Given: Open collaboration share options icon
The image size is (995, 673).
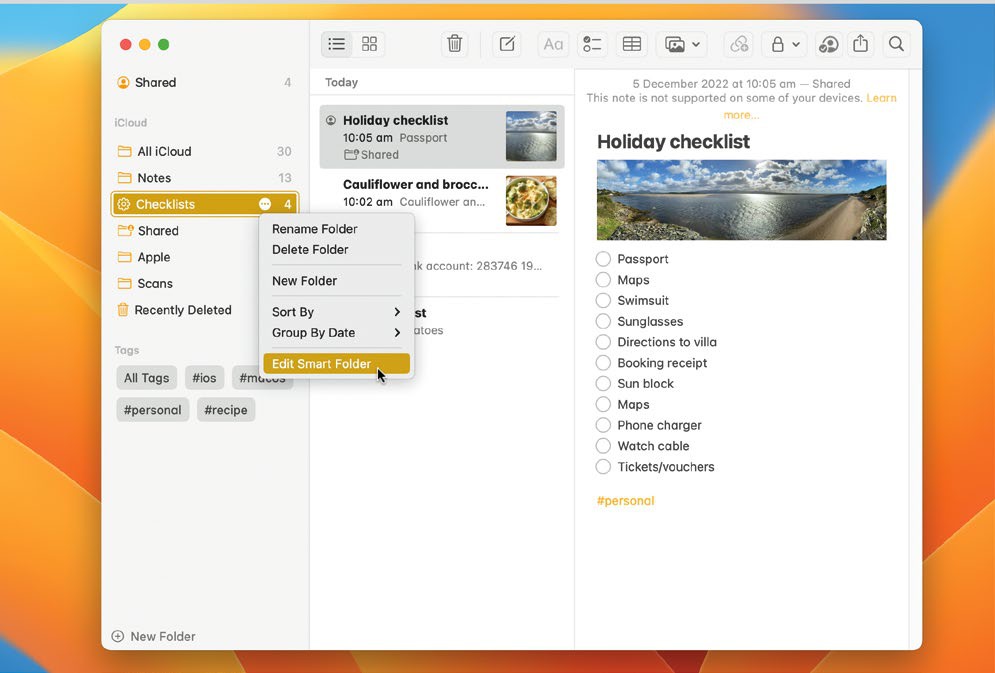Looking at the screenshot, I should (x=828, y=44).
